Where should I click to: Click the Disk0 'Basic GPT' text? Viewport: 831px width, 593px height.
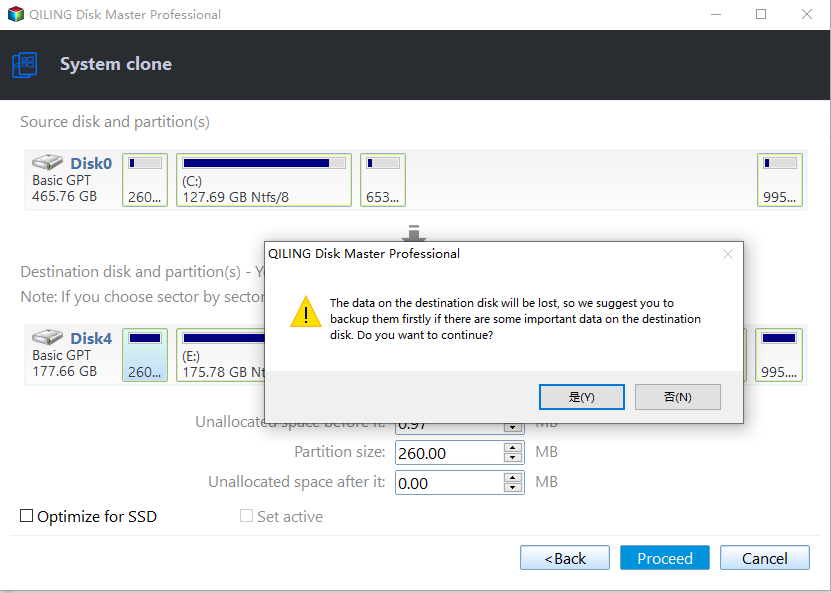coord(61,180)
